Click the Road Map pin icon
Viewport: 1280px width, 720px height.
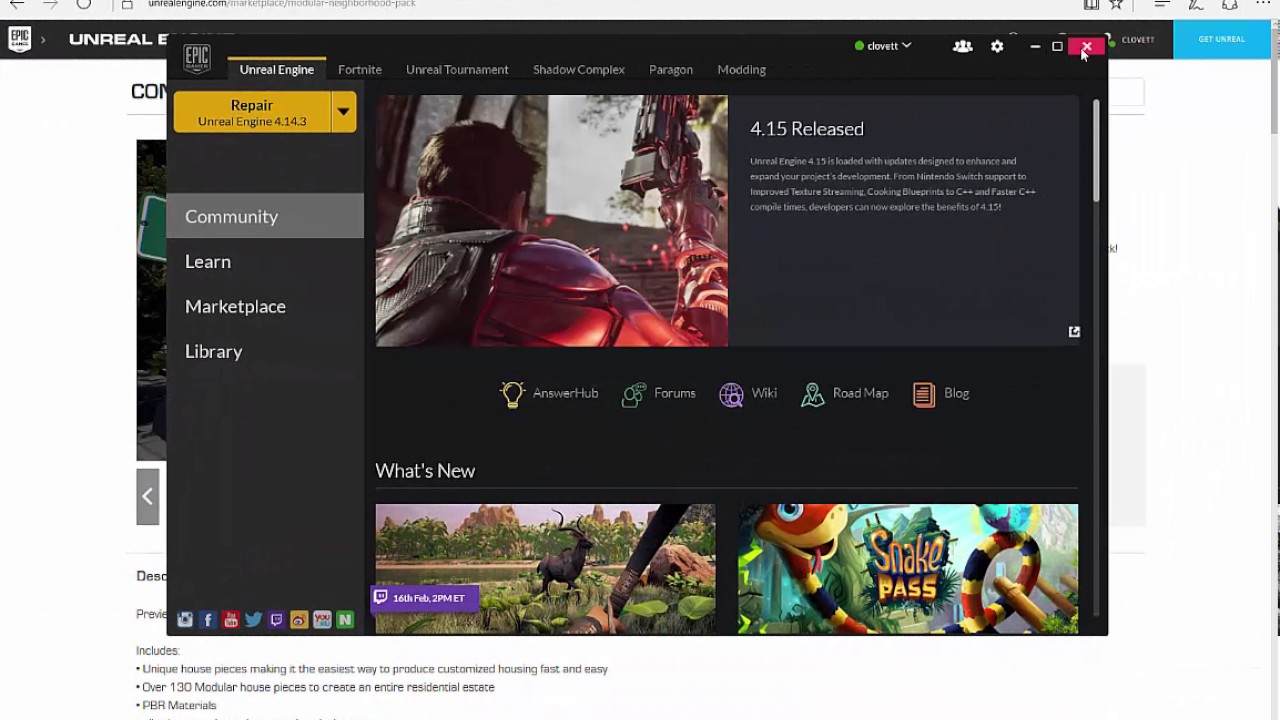tap(812, 394)
